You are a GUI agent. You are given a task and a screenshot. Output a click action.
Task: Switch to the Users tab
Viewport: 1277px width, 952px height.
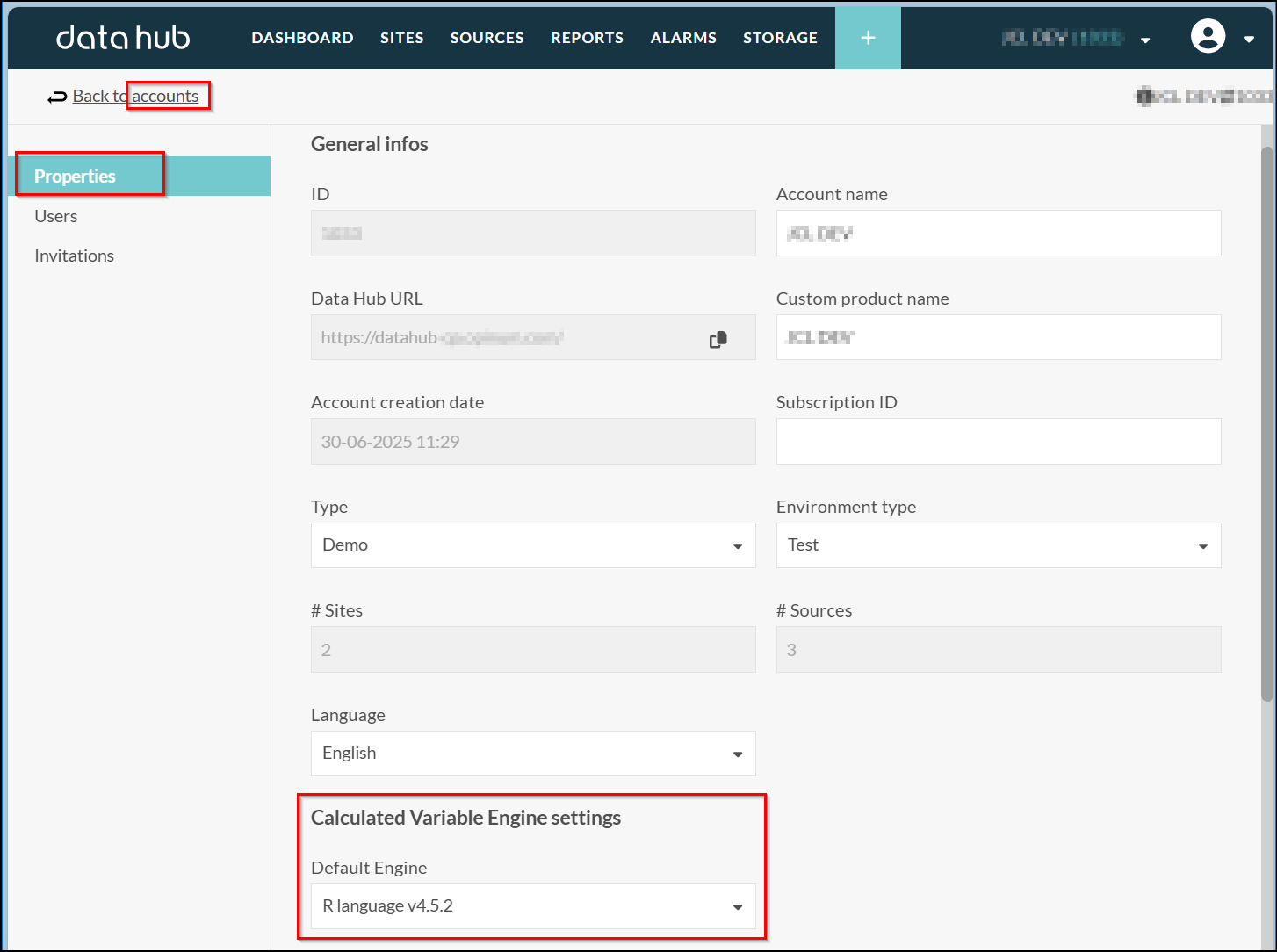click(56, 216)
